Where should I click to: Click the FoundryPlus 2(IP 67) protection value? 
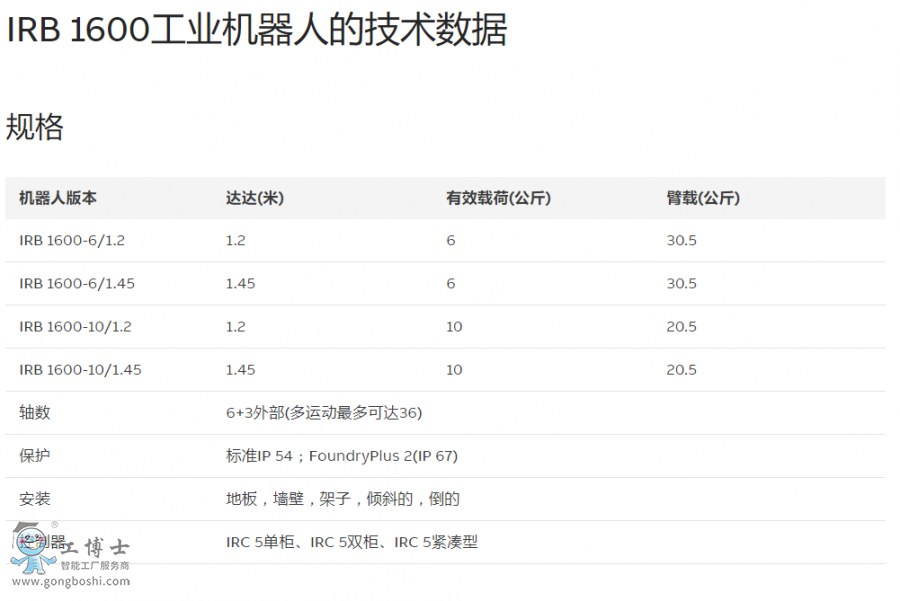385,455
